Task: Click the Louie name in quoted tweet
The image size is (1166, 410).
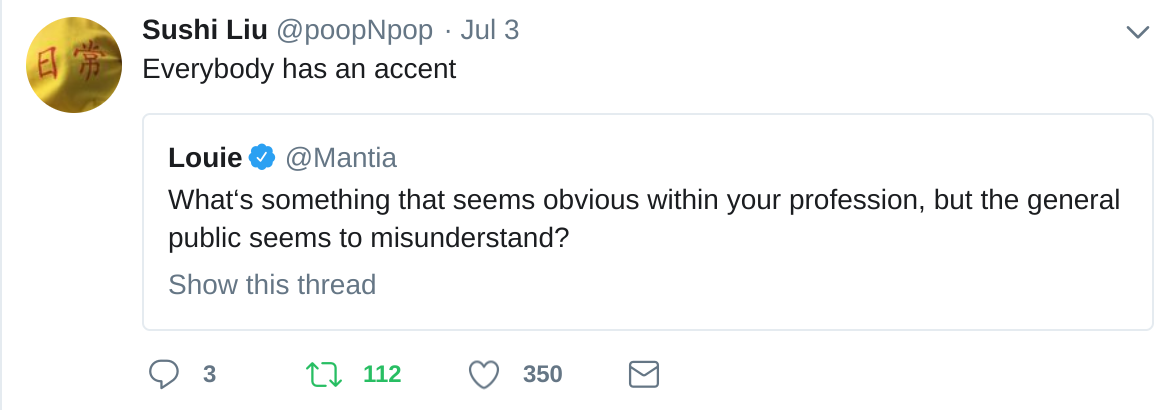Action: tap(205, 157)
